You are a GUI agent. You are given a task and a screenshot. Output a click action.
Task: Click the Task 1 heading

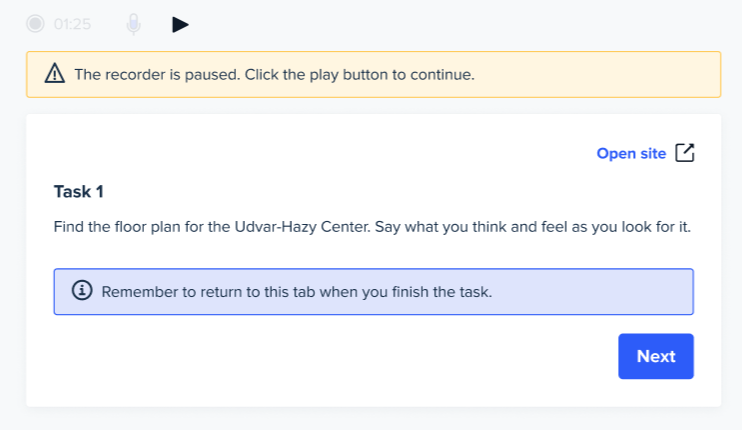[x=79, y=192]
